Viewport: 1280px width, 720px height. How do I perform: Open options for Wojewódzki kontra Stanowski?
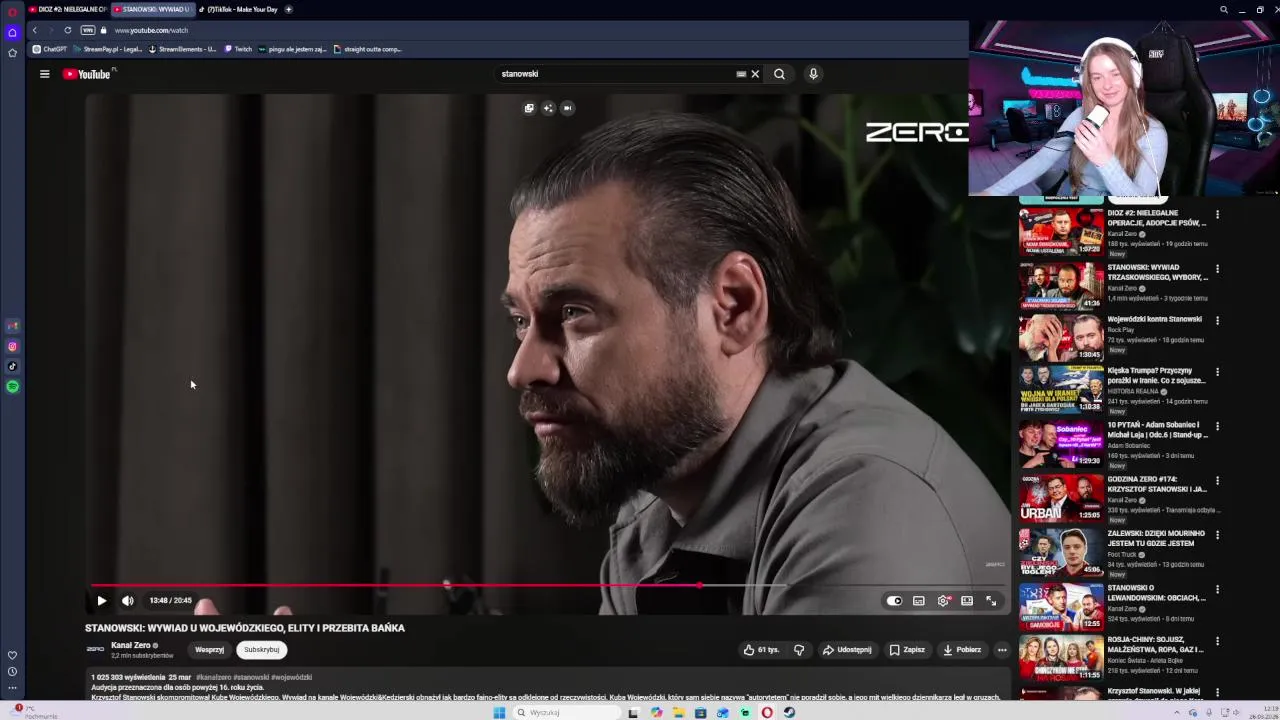[1217, 321]
